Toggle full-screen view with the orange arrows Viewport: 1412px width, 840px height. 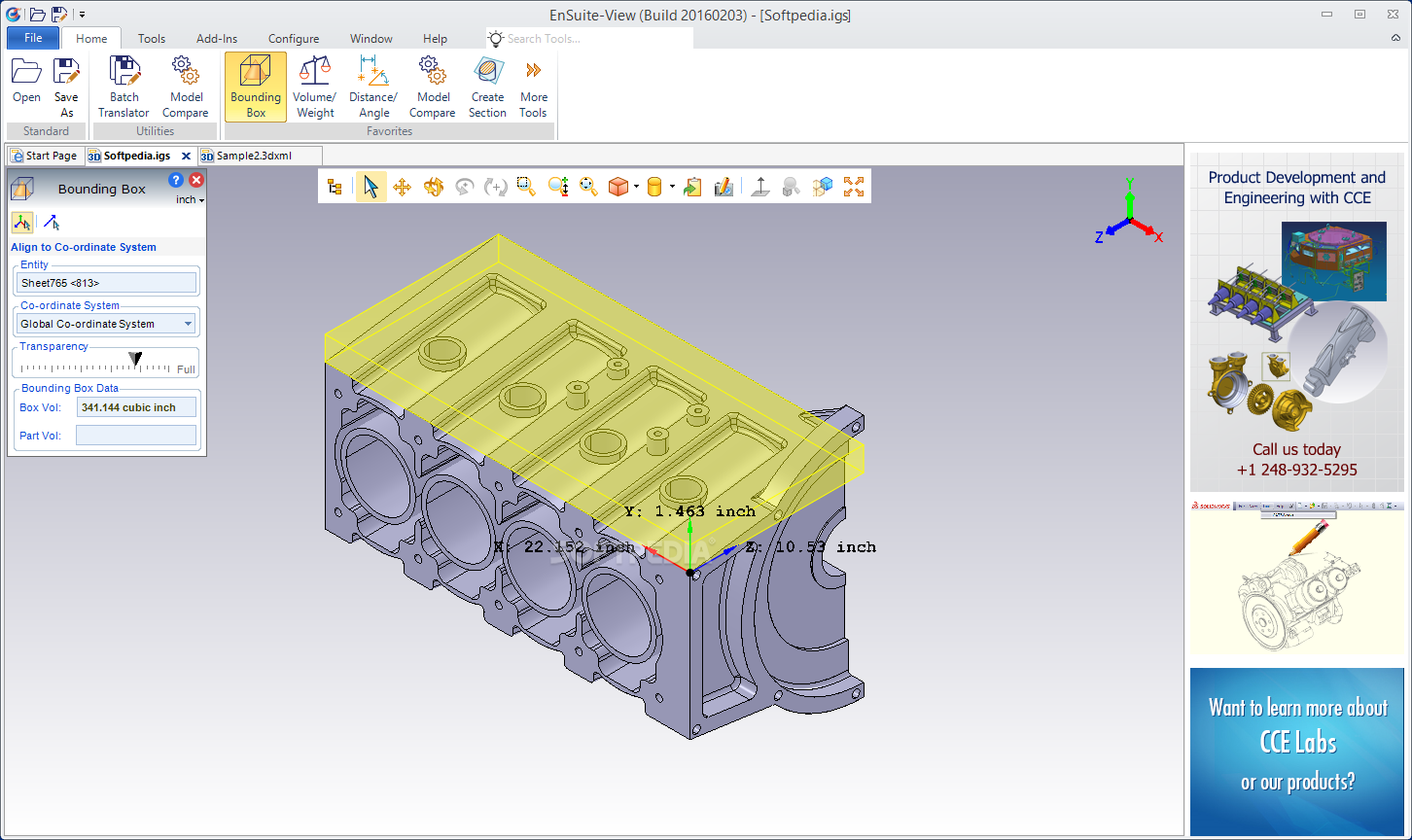tap(854, 187)
